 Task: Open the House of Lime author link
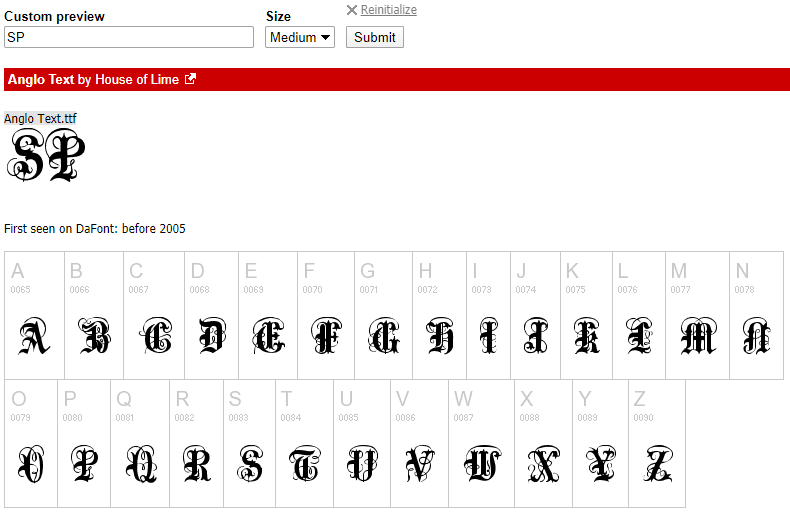coord(137,80)
